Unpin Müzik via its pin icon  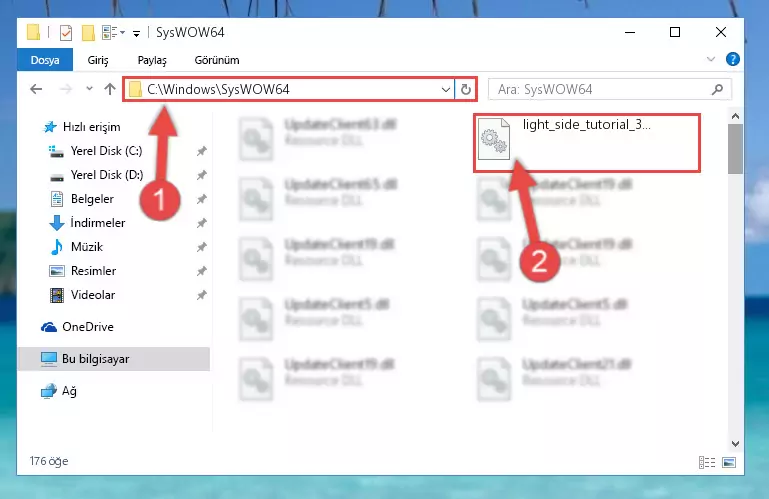click(201, 247)
